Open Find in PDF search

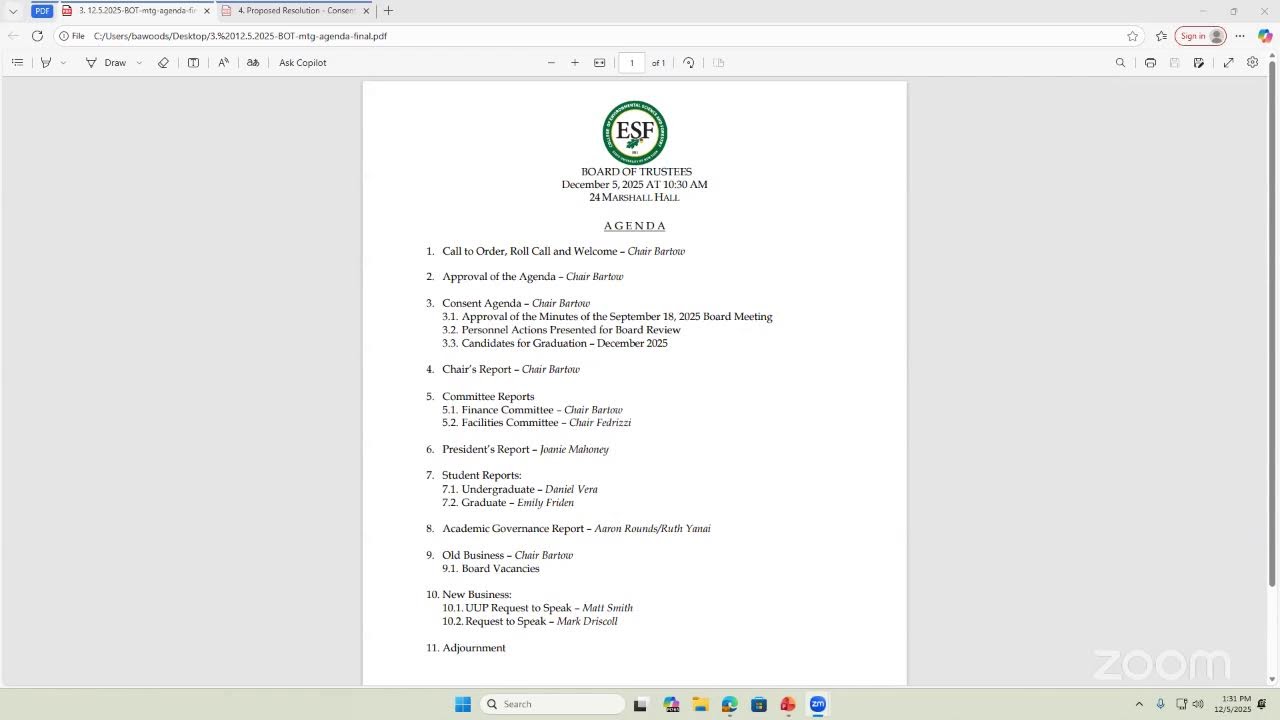click(x=1120, y=62)
